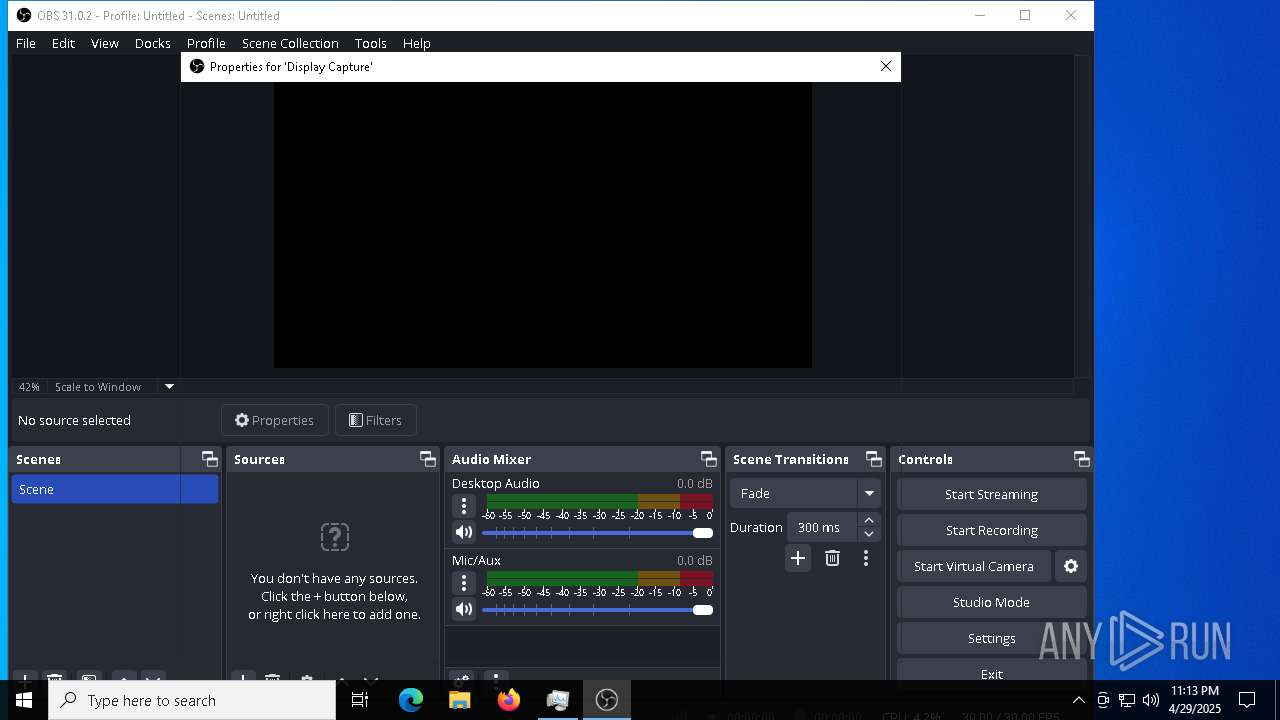Click the Desktop Audio 0.0 dB value
Screen dimensions: 1280x720
pyautogui.click(x=695, y=483)
